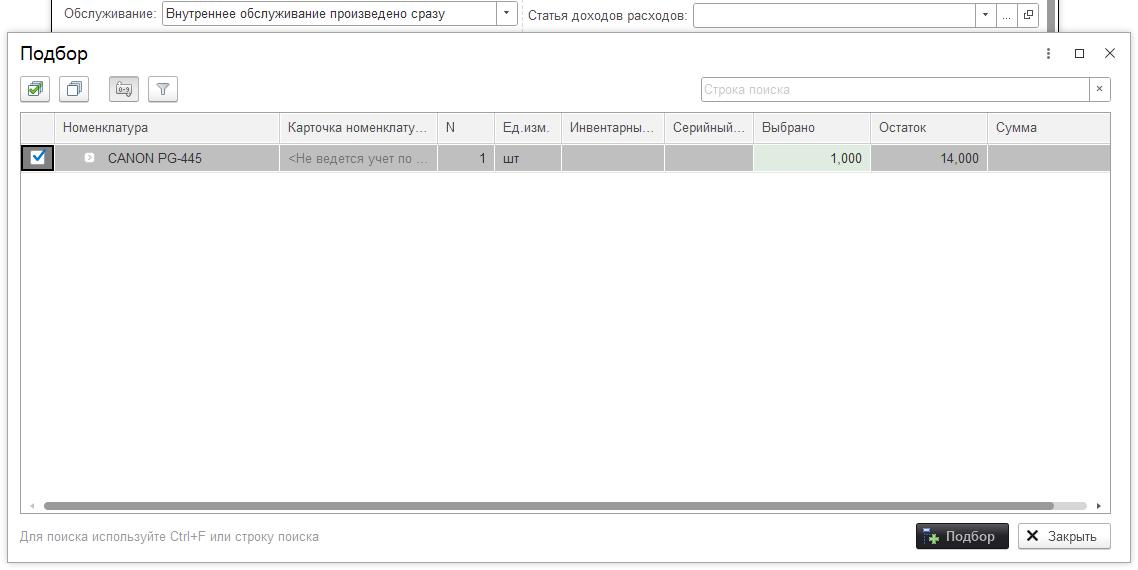This screenshot has height=570, width=1138.
Task: Click the uncheck all rows icon
Action: [74, 89]
